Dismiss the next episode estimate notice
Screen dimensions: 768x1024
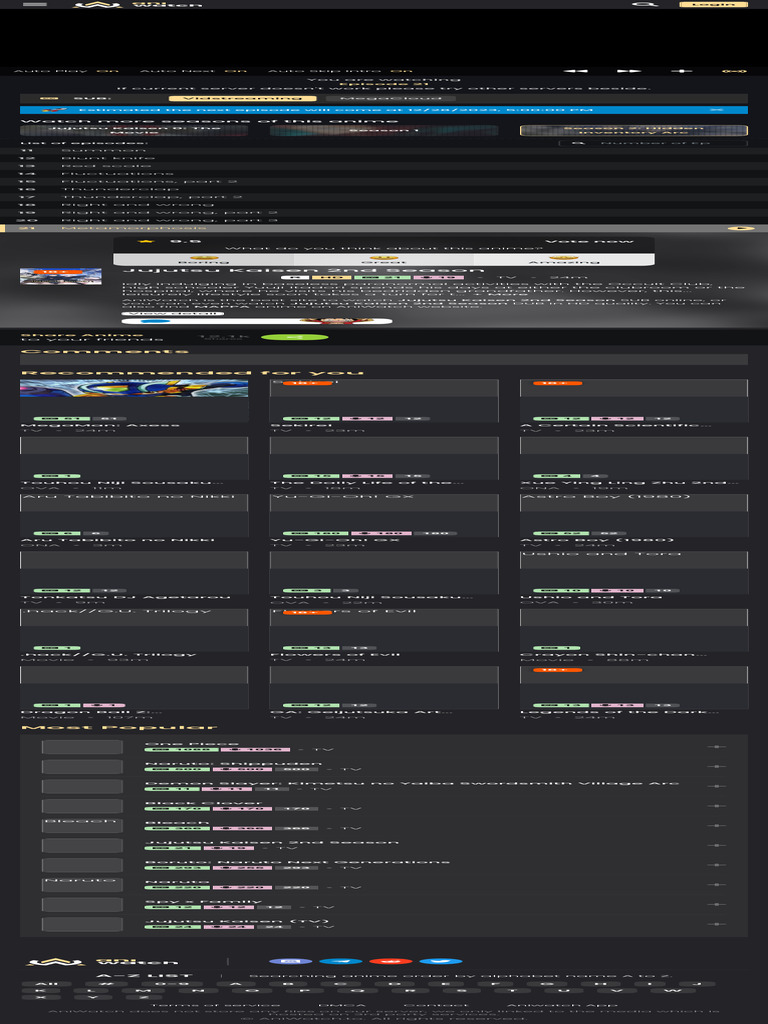click(x=716, y=110)
